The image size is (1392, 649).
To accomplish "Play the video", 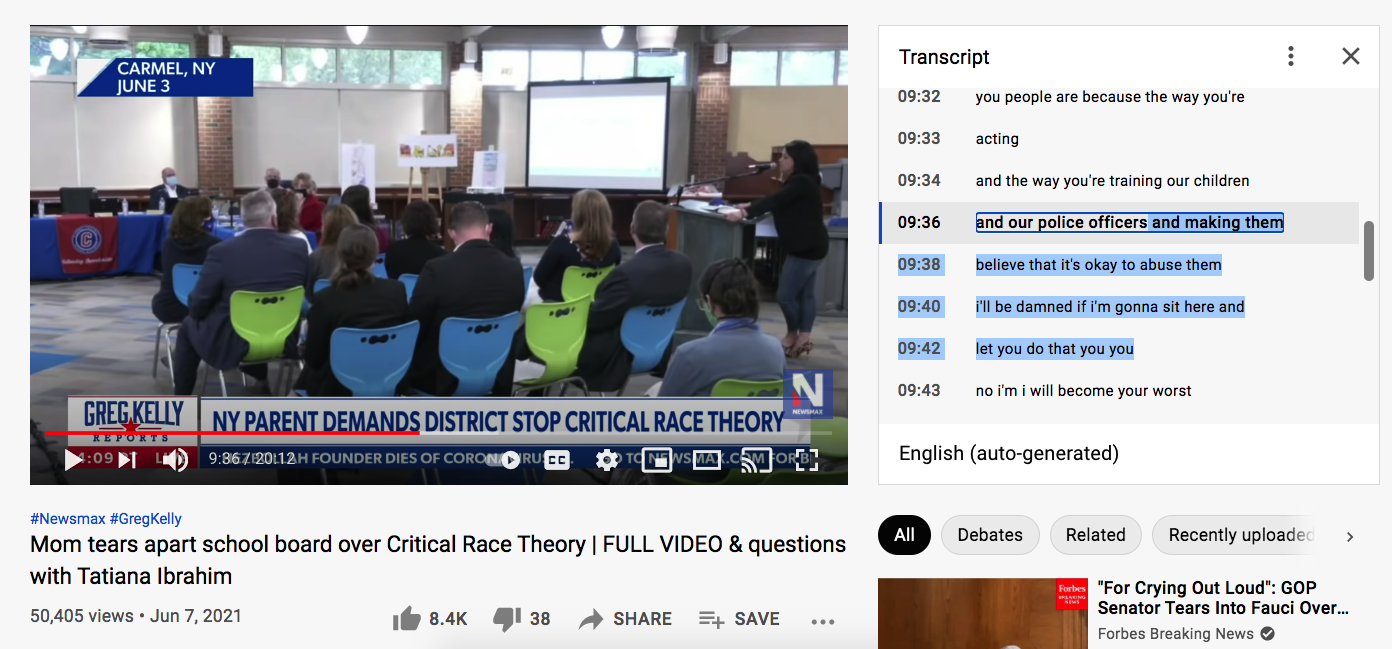I will (74, 460).
